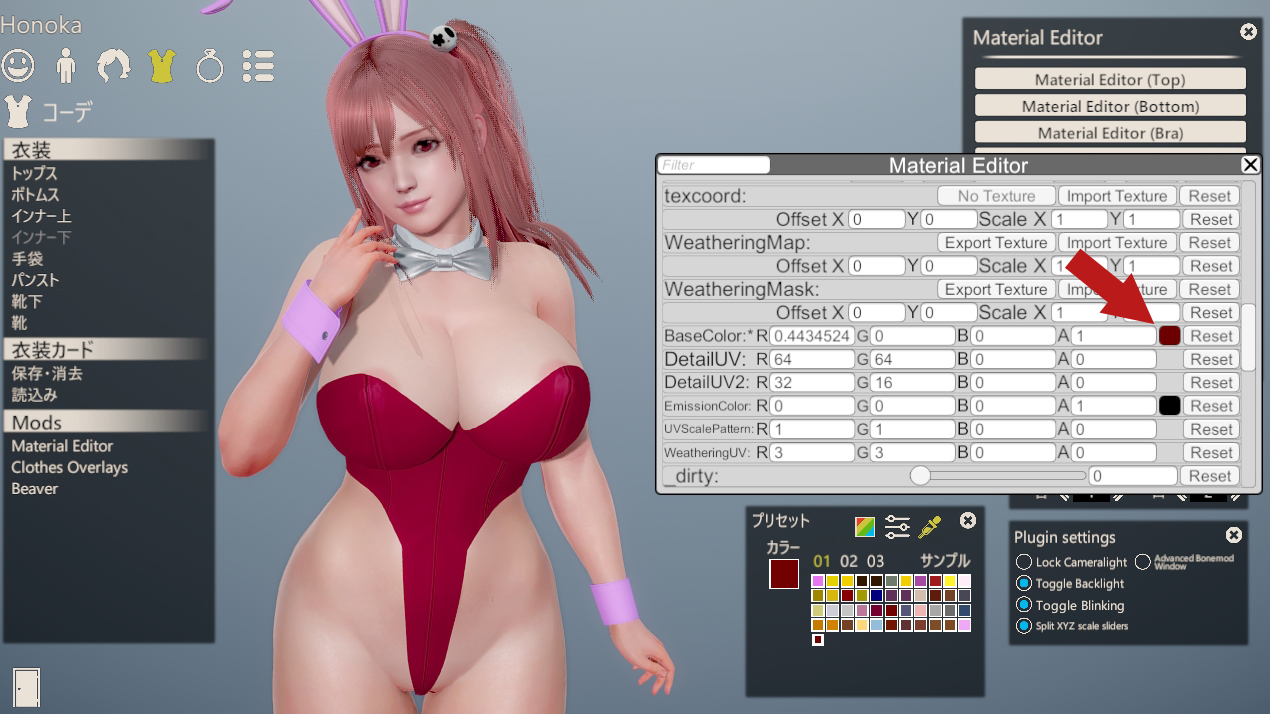1270x714 pixels.
Task: Open the sliders icon in preset panel
Action: coord(897,526)
